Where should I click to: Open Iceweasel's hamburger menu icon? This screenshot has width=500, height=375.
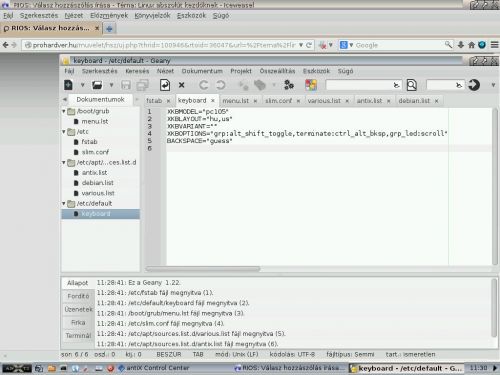point(495,45)
